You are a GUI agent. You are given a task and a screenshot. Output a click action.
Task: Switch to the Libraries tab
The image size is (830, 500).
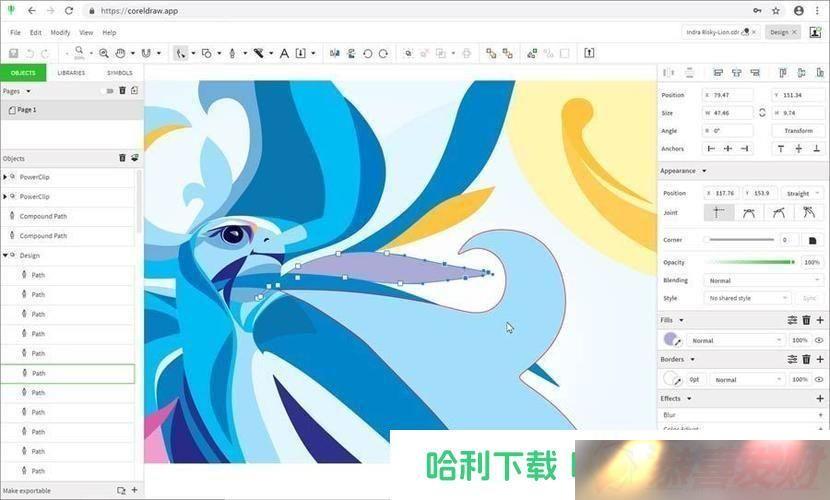[x=71, y=72]
